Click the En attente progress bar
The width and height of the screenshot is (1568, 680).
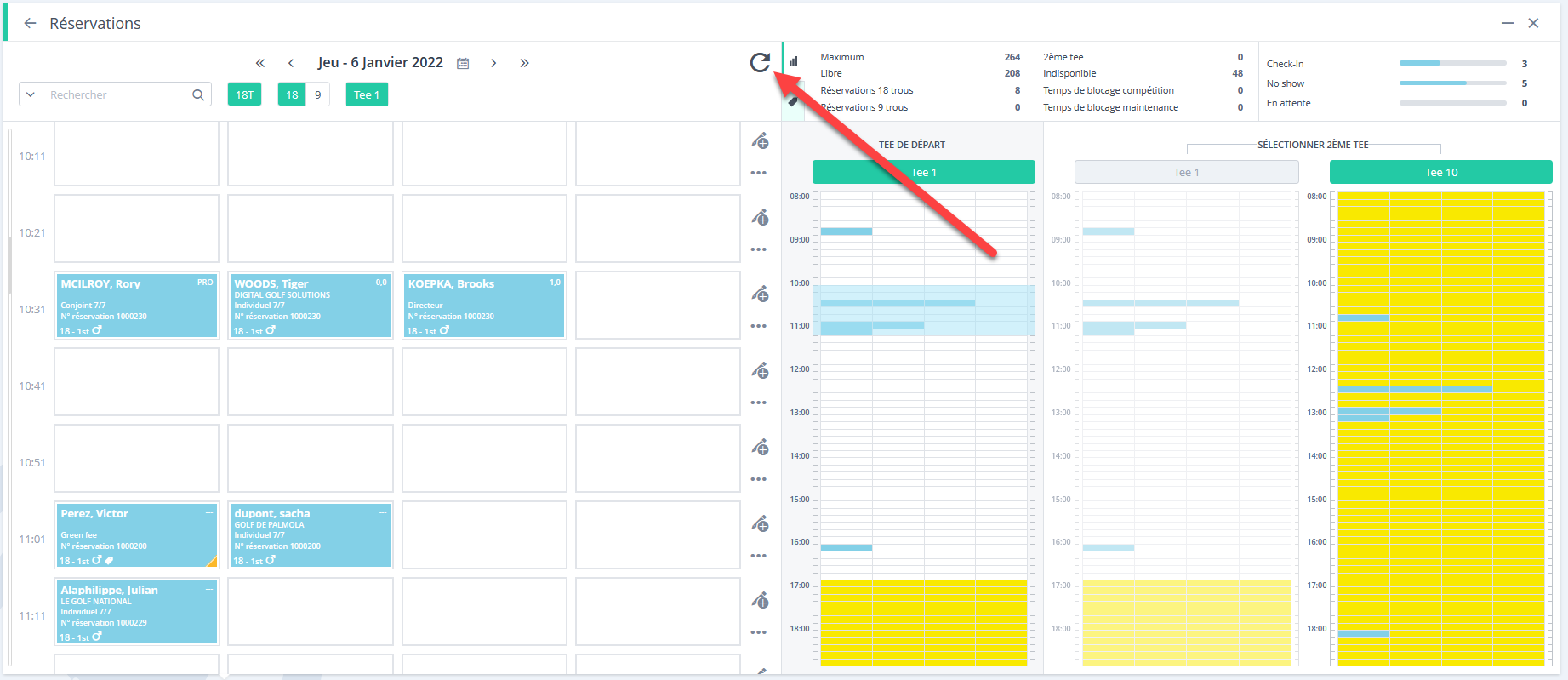tap(1453, 103)
